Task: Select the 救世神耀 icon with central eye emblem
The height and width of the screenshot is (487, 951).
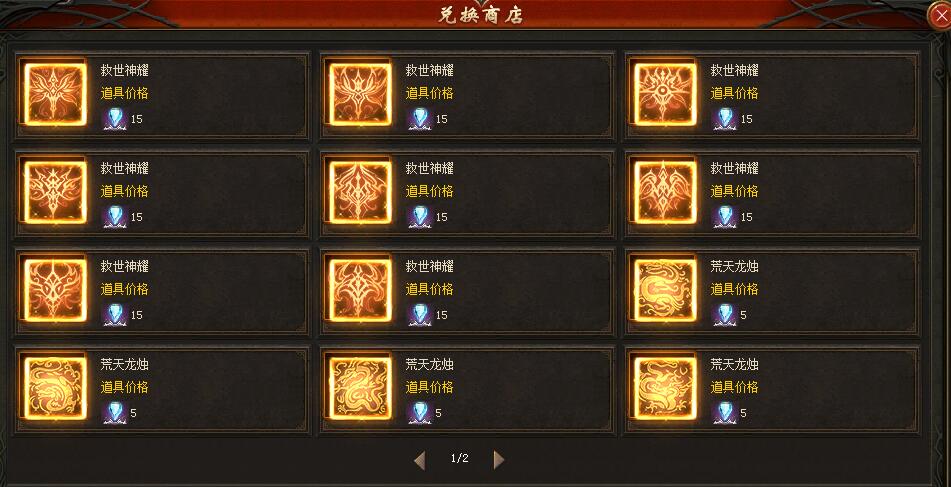Action: coord(665,95)
